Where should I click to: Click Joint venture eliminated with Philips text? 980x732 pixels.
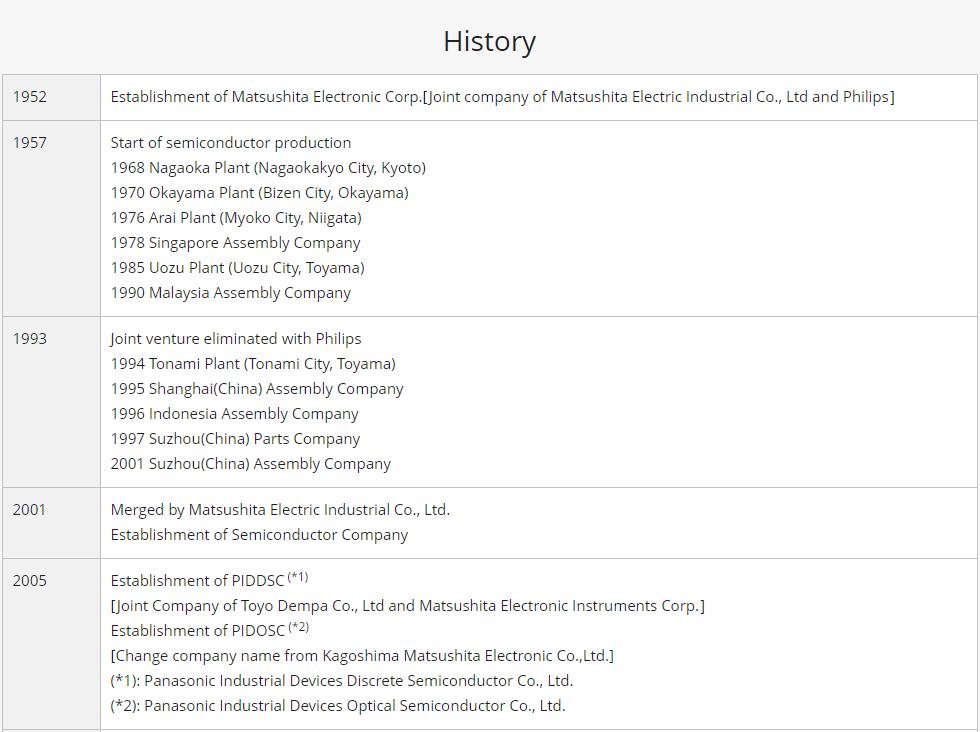(x=235, y=339)
